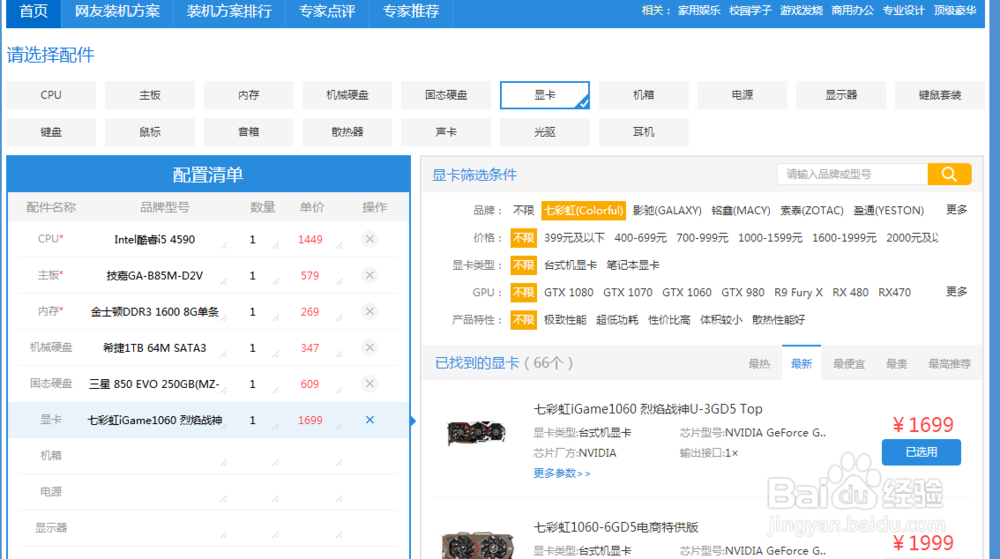The width and height of the screenshot is (1000, 559).
Task: Filter price 399元及以下
Action: click(x=574, y=238)
